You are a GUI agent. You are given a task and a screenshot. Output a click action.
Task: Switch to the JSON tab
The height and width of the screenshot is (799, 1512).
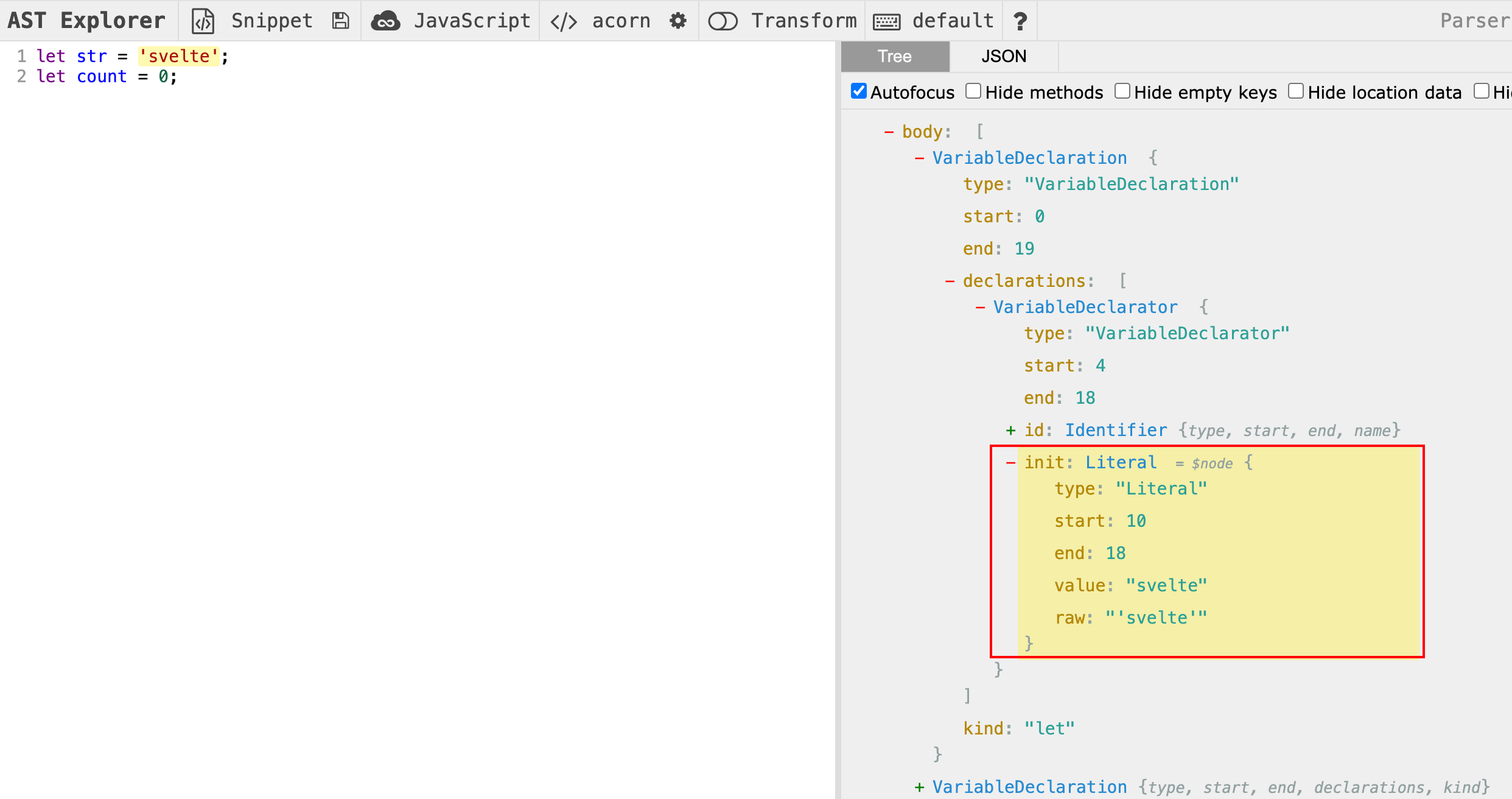click(x=1003, y=57)
